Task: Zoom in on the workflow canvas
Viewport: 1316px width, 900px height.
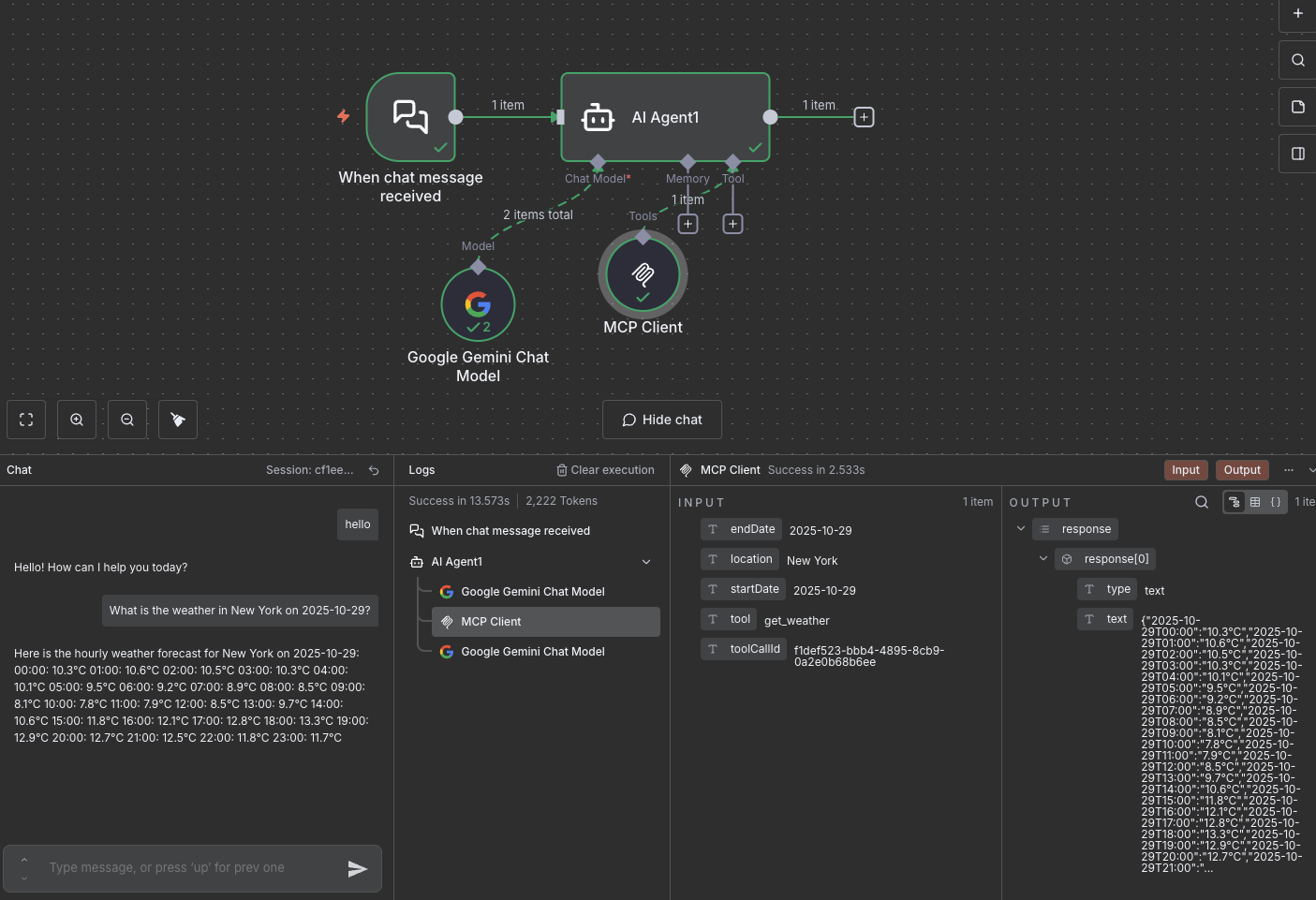Action: click(77, 420)
